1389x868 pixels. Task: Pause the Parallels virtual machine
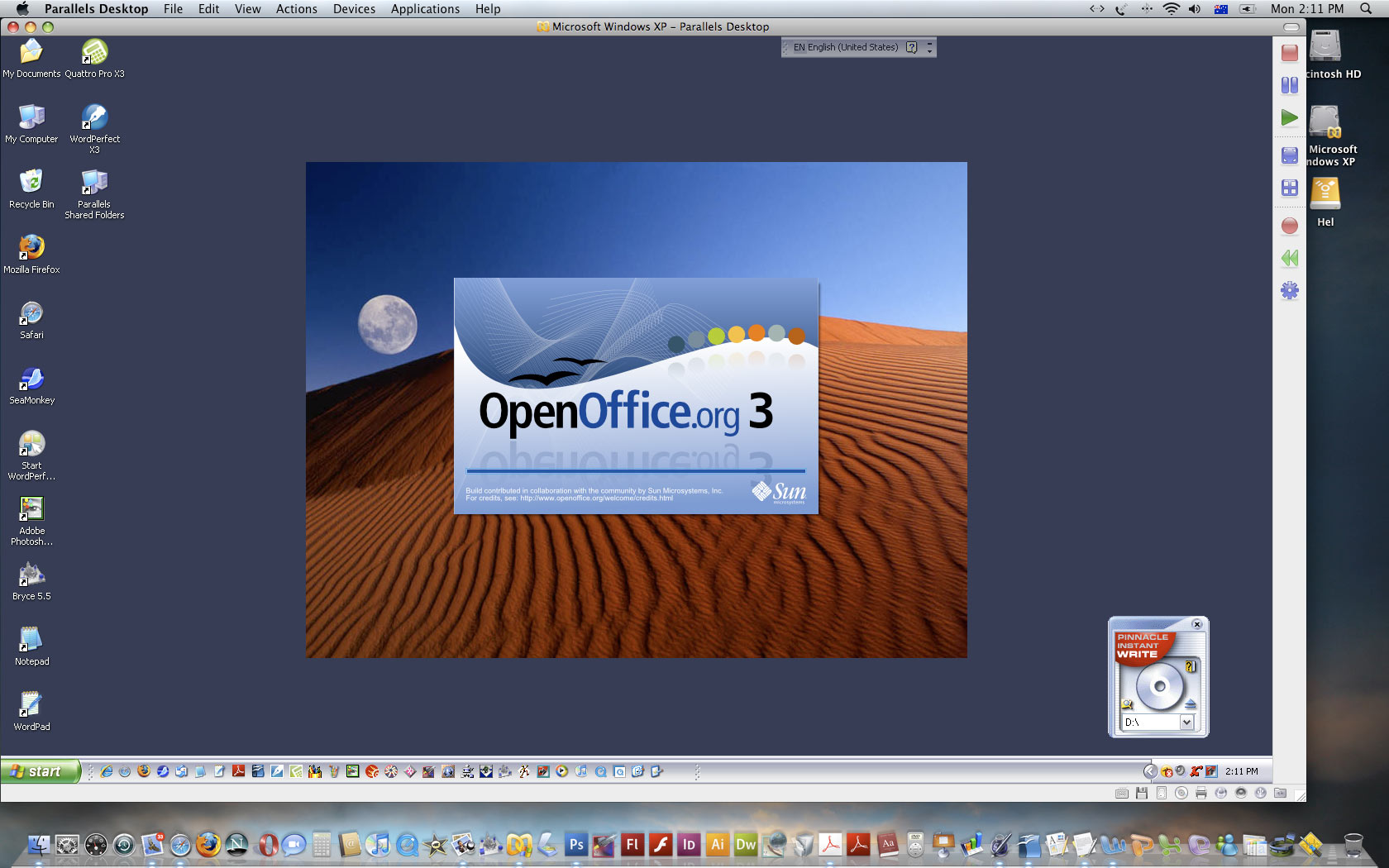(x=1290, y=85)
